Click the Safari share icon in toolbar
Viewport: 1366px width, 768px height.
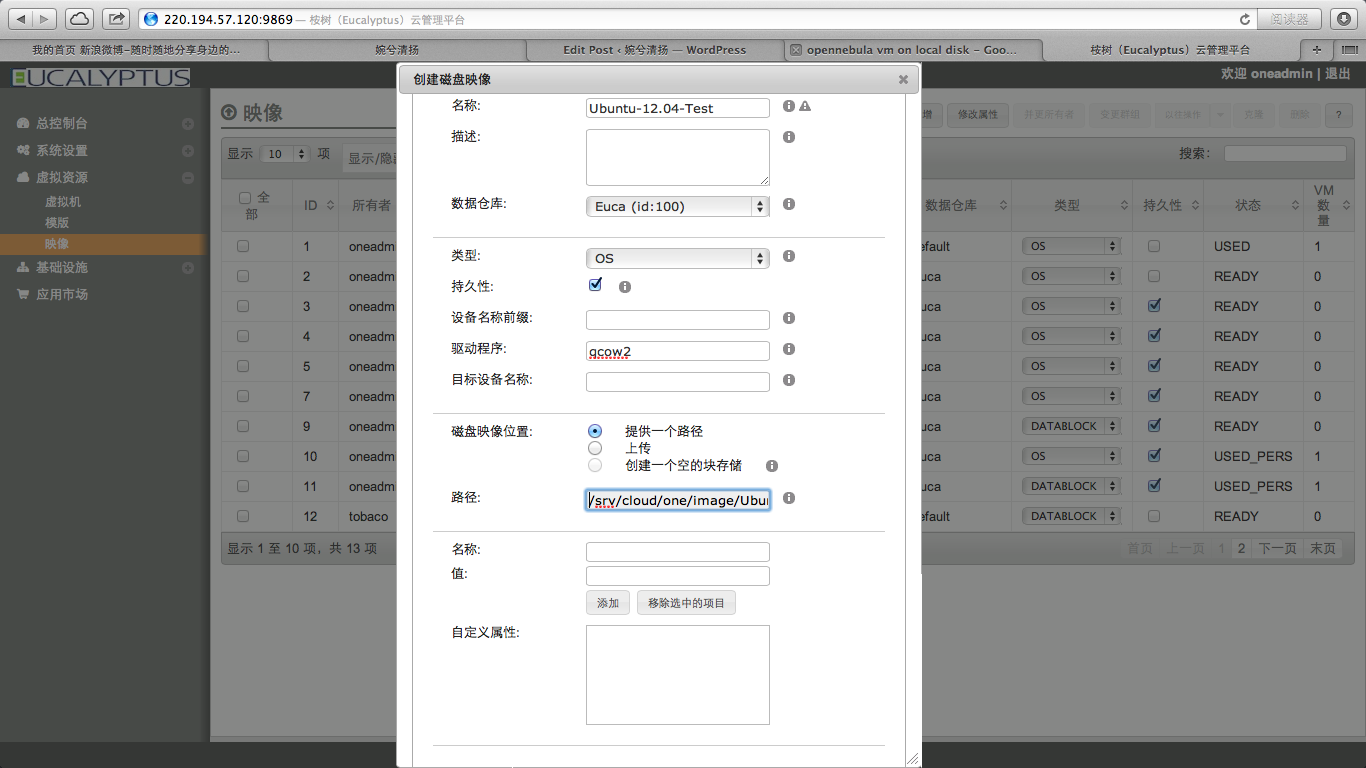click(x=117, y=18)
